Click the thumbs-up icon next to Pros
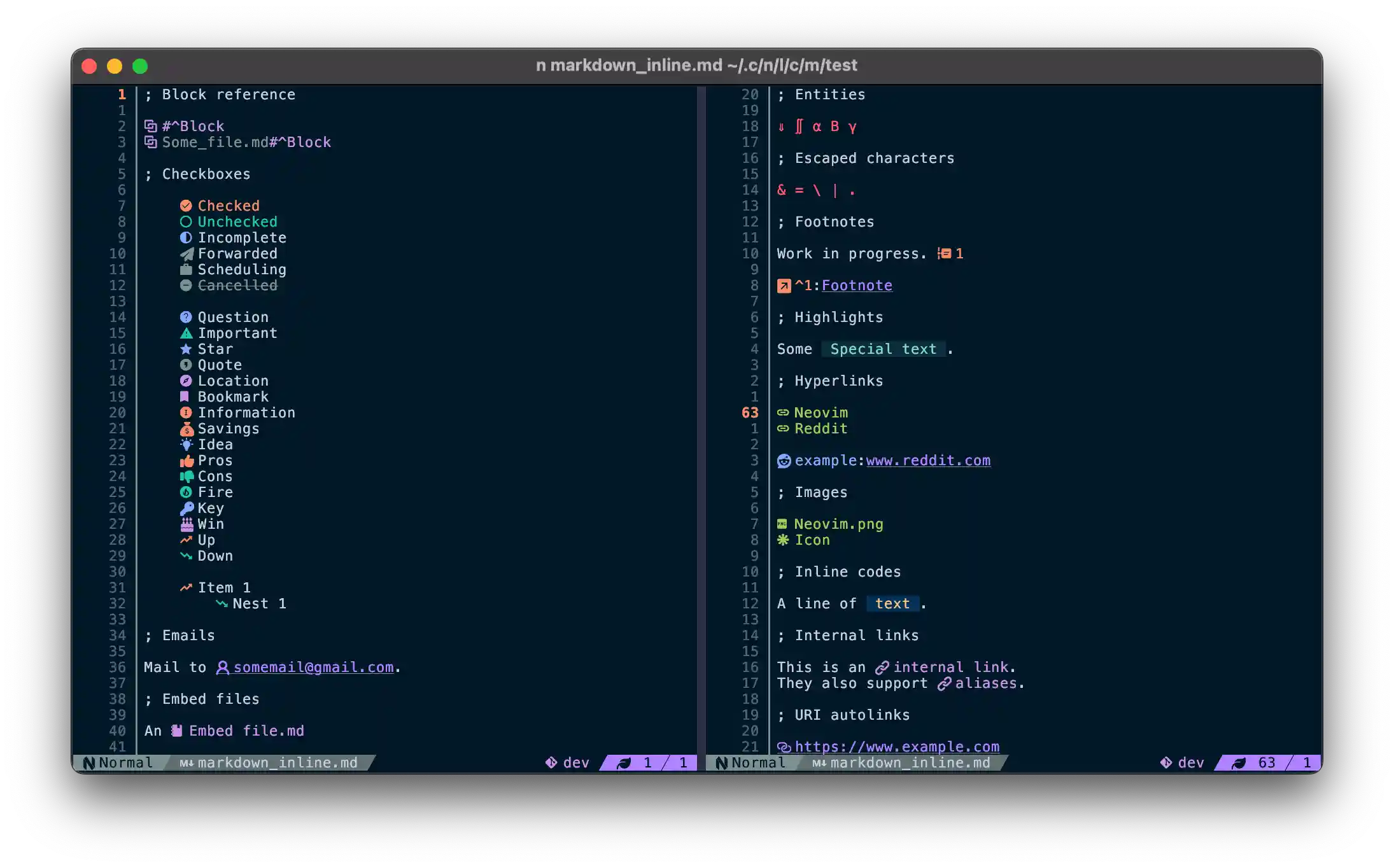 (186, 460)
